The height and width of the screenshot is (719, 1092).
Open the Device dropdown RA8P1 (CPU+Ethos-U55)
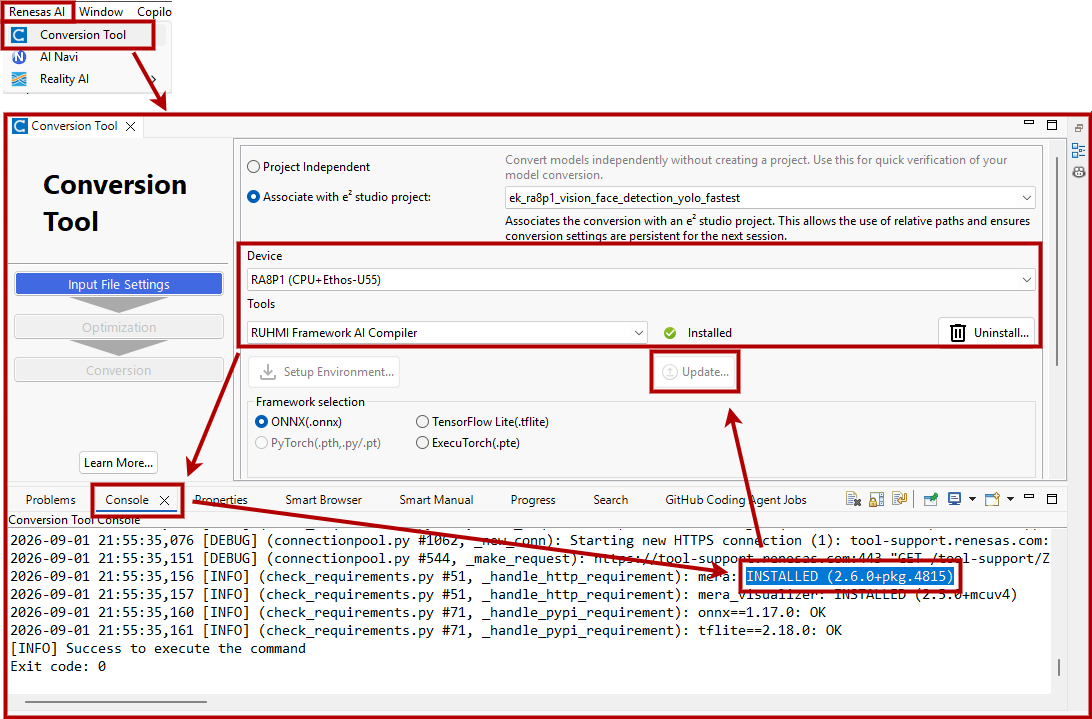[x=641, y=280]
